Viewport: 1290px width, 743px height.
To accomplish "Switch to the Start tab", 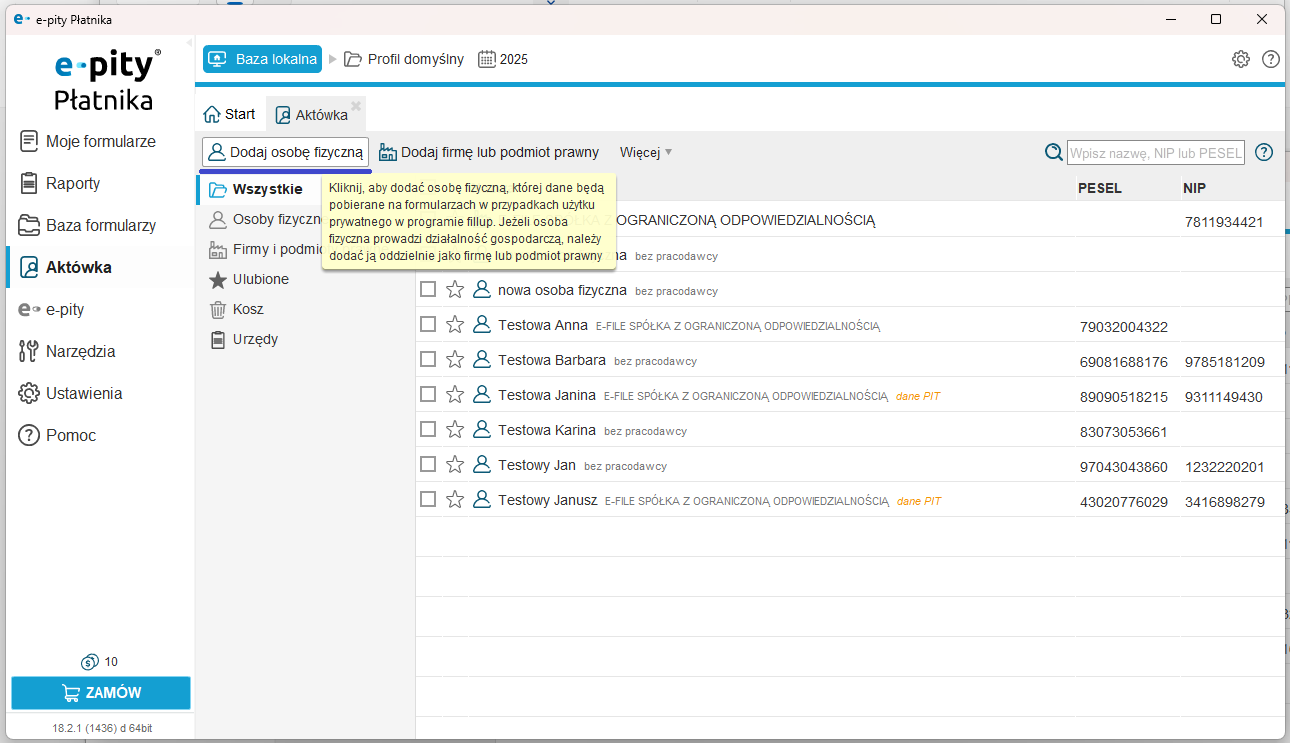I will click(x=230, y=114).
